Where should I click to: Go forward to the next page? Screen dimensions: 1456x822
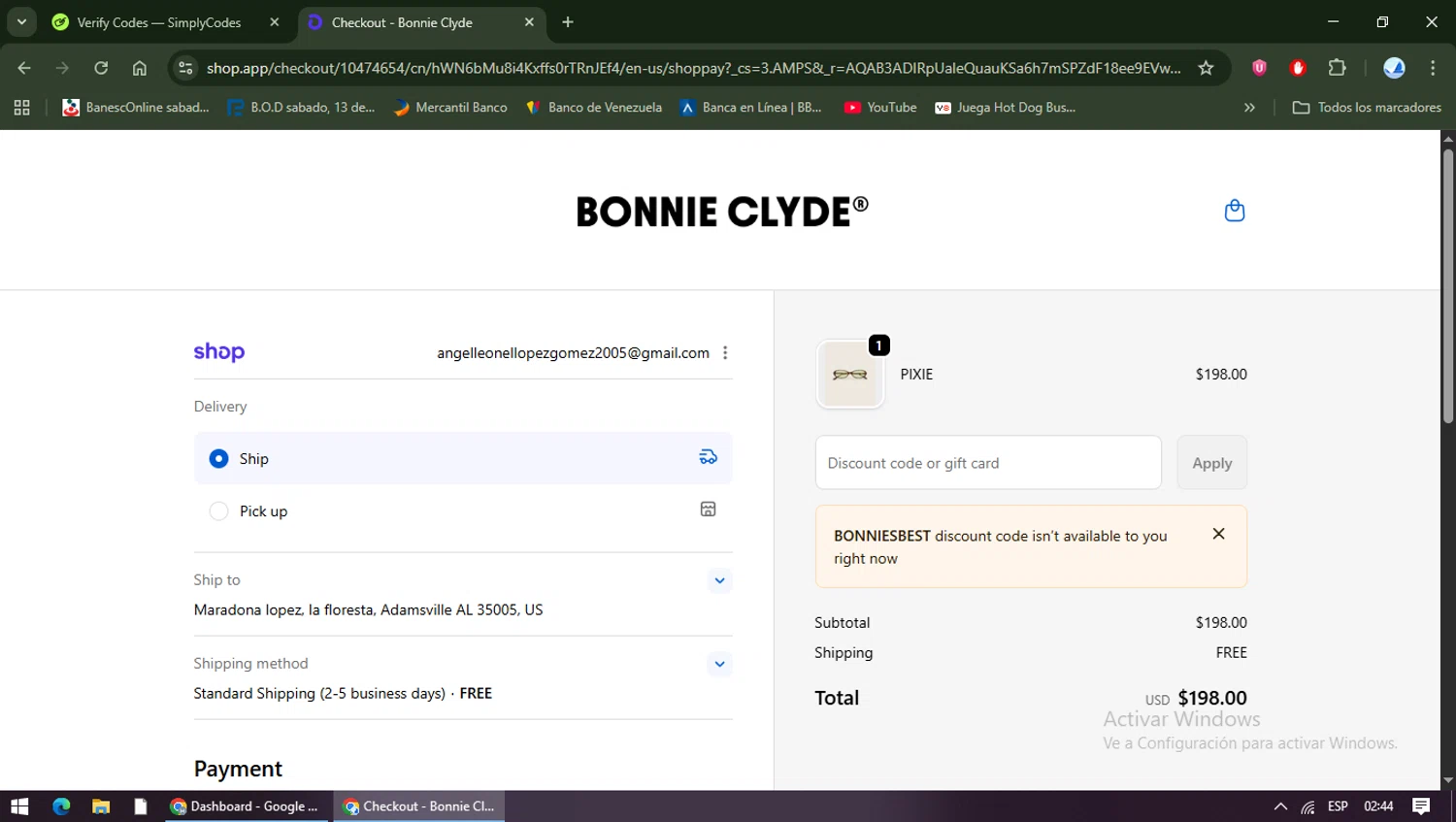[x=62, y=68]
